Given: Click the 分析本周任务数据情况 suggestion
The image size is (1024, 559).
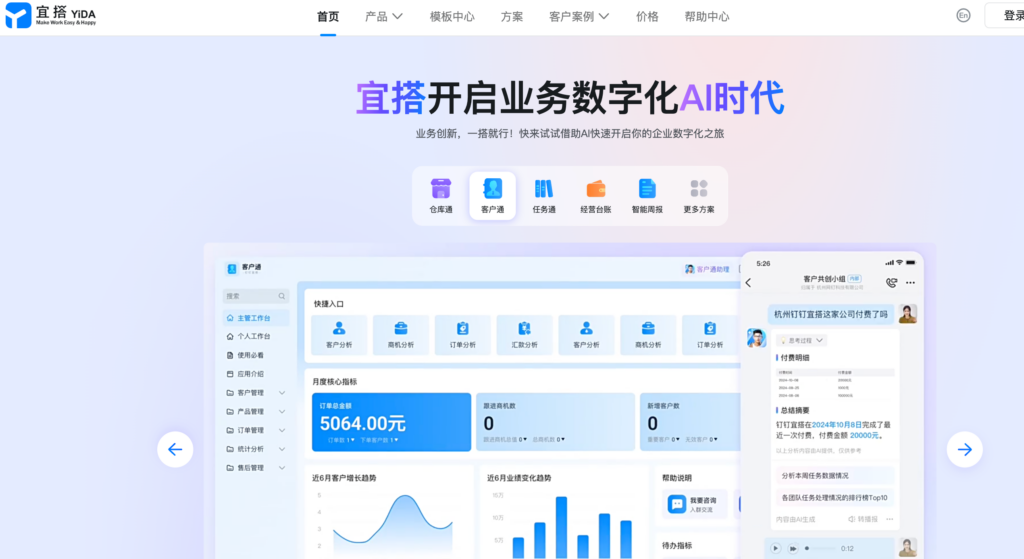Looking at the screenshot, I should click(834, 475).
